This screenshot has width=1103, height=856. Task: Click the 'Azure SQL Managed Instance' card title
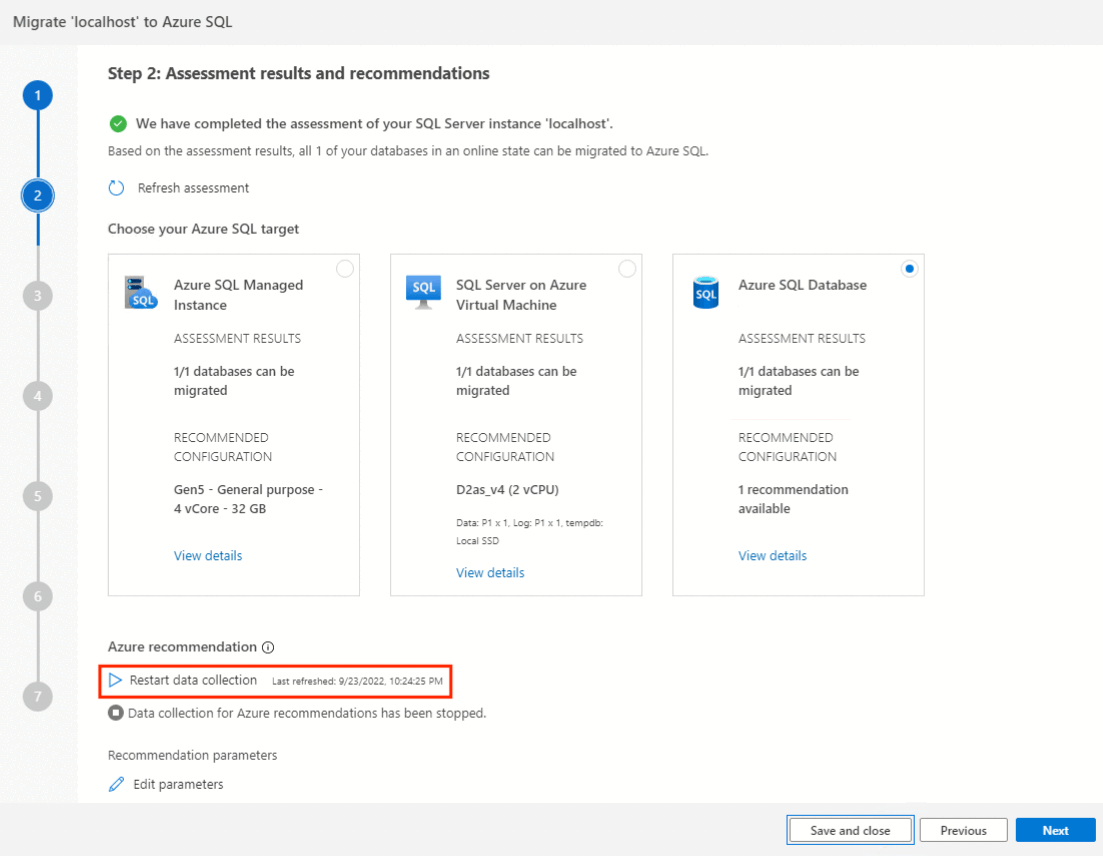tap(238, 295)
